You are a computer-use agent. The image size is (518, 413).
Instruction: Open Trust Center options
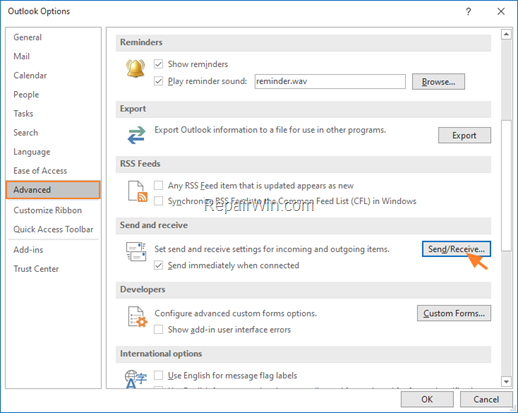point(53,269)
